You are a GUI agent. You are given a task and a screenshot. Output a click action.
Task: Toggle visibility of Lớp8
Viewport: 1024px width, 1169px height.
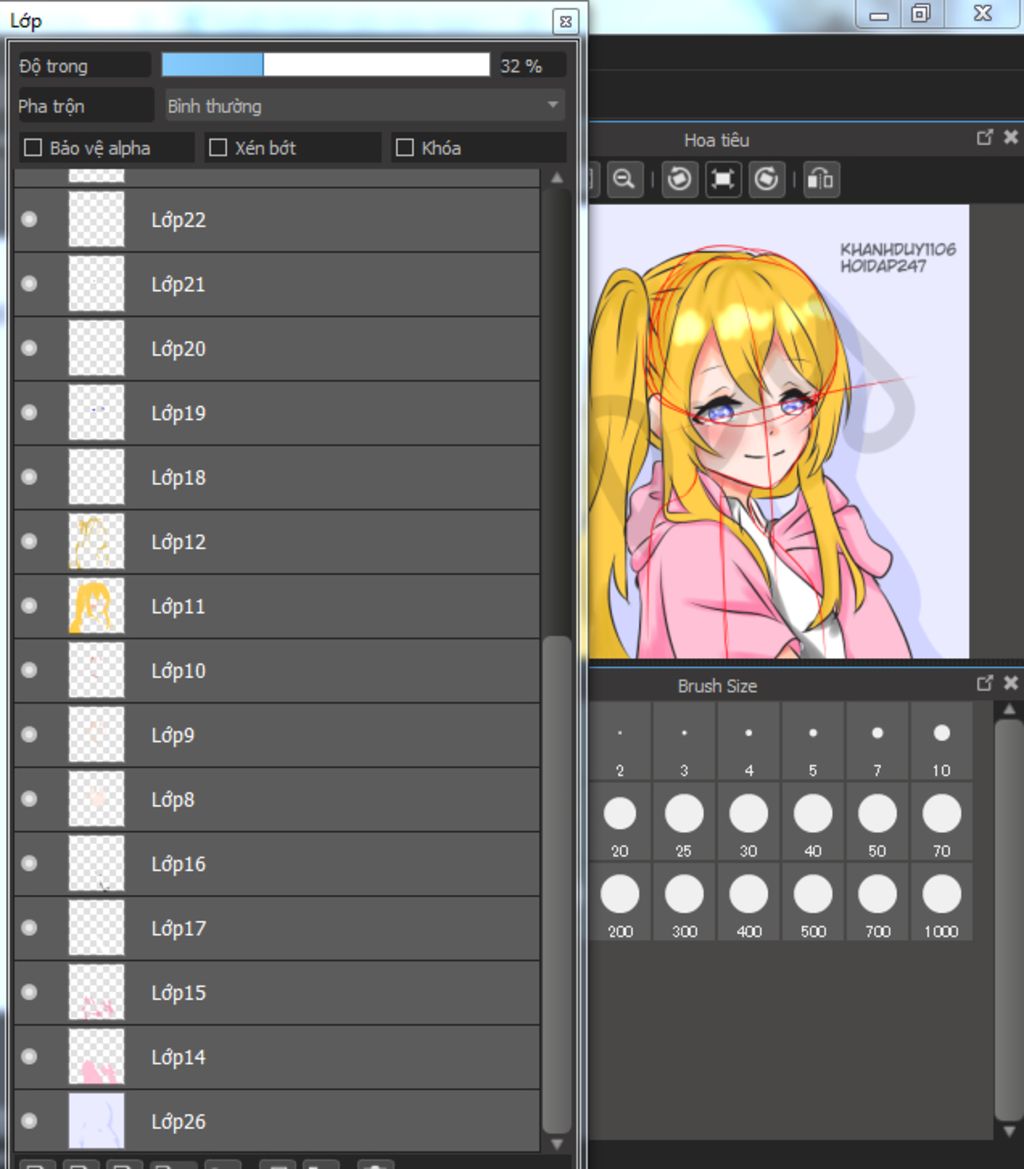point(29,799)
